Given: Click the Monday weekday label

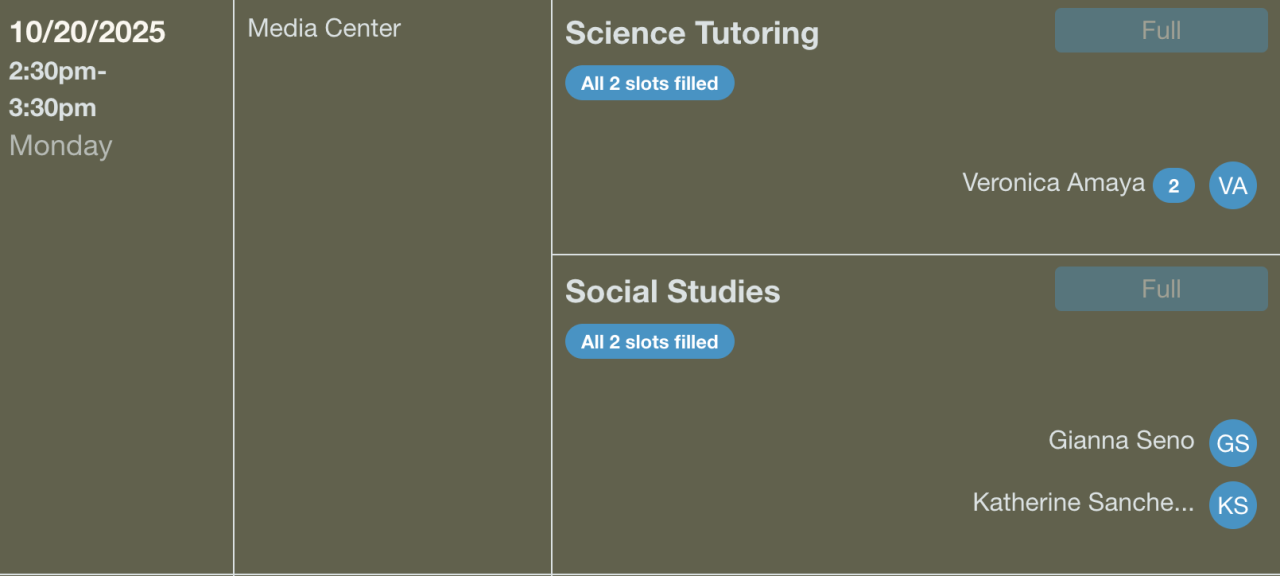Looking at the screenshot, I should tap(61, 146).
